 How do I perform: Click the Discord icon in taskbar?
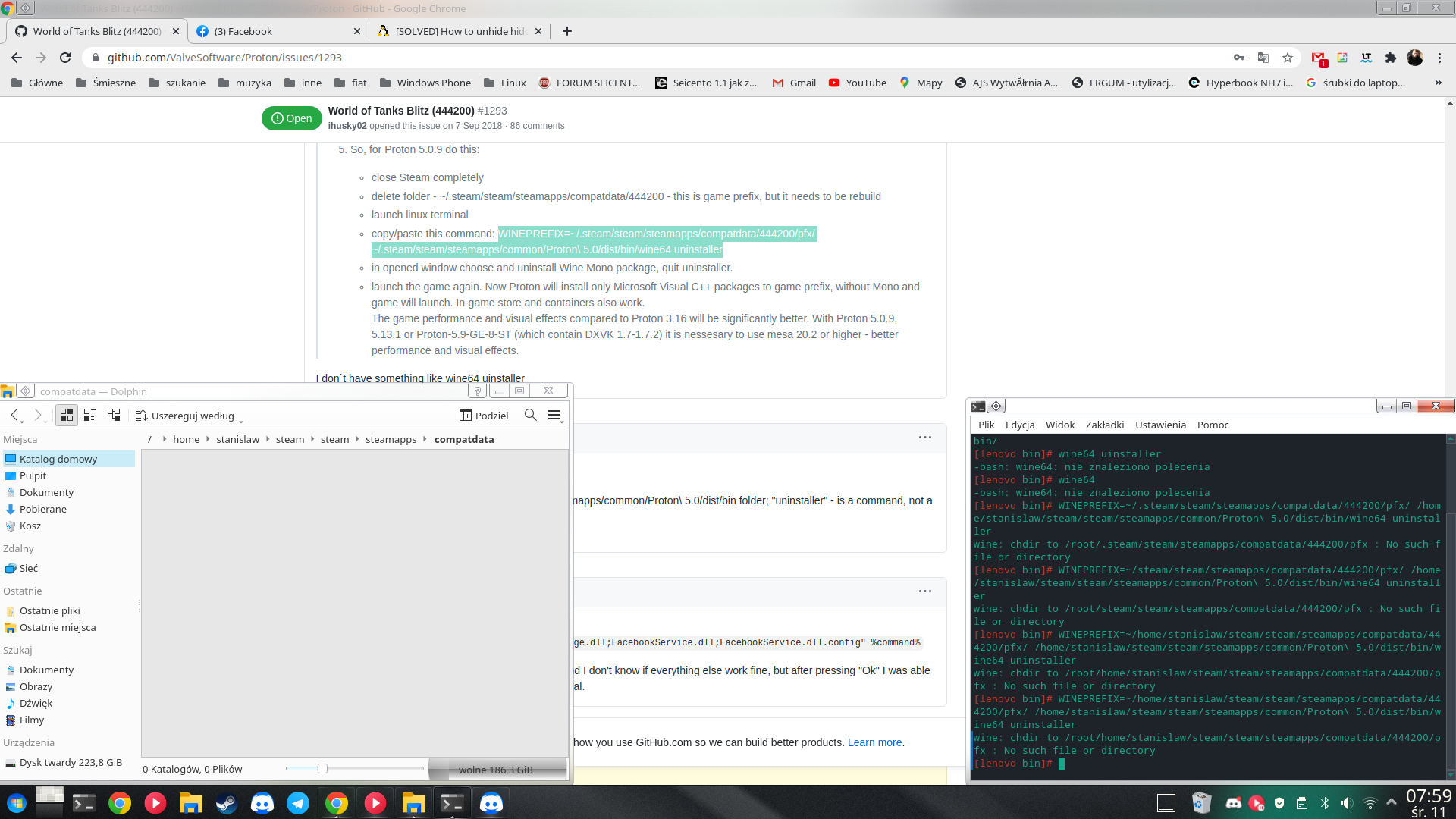click(x=263, y=803)
